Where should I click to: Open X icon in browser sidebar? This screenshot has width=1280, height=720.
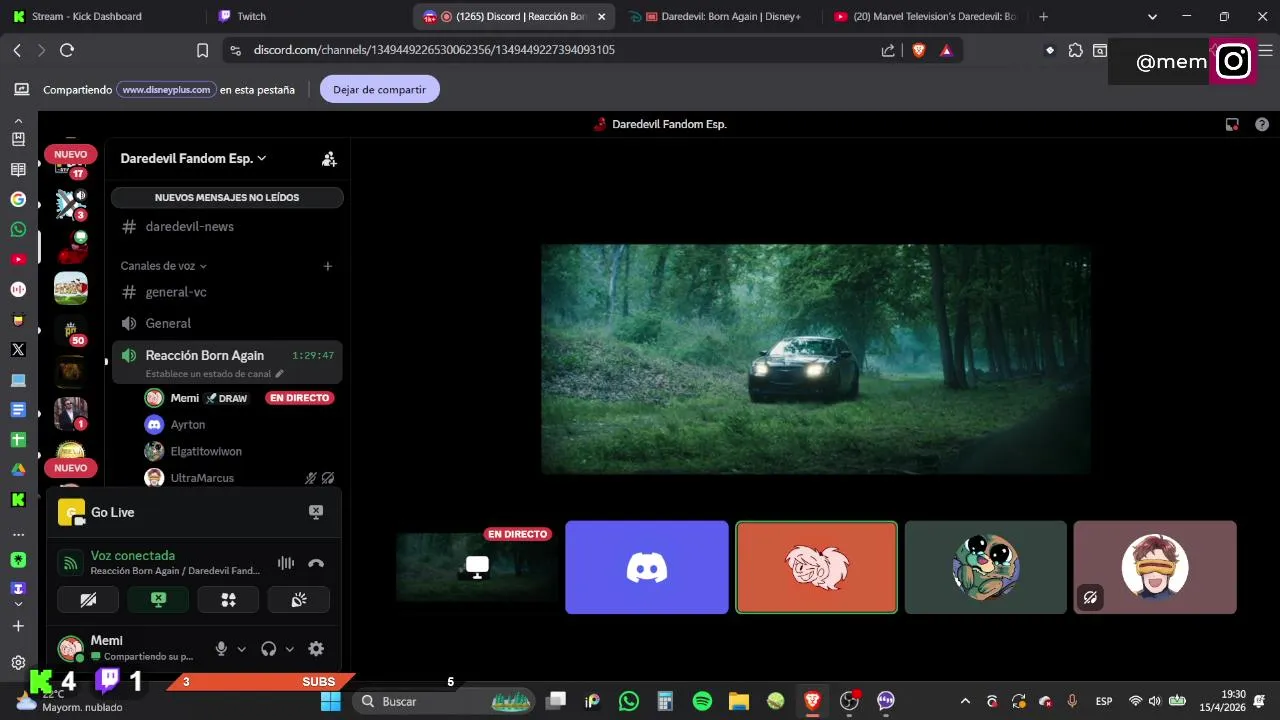(18, 349)
